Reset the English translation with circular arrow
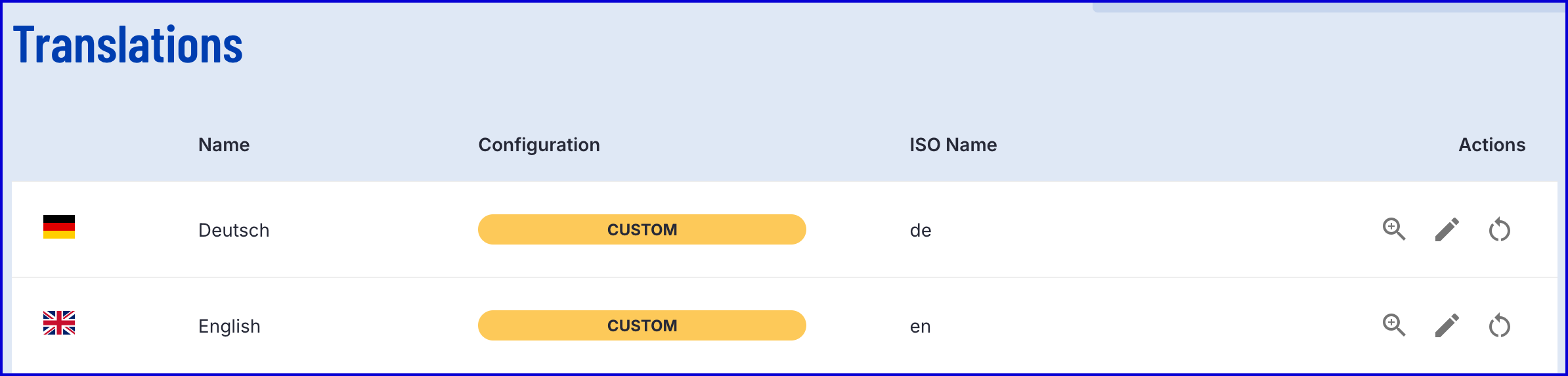This screenshot has height=376, width=1568. [1500, 325]
